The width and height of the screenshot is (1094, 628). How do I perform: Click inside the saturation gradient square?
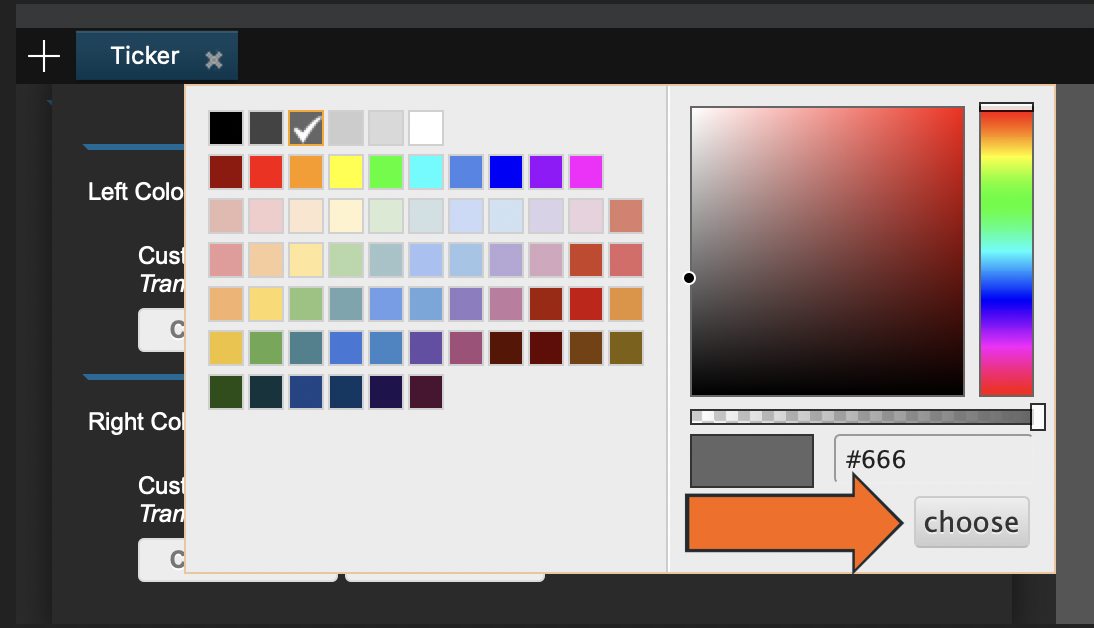pyautogui.click(x=827, y=251)
